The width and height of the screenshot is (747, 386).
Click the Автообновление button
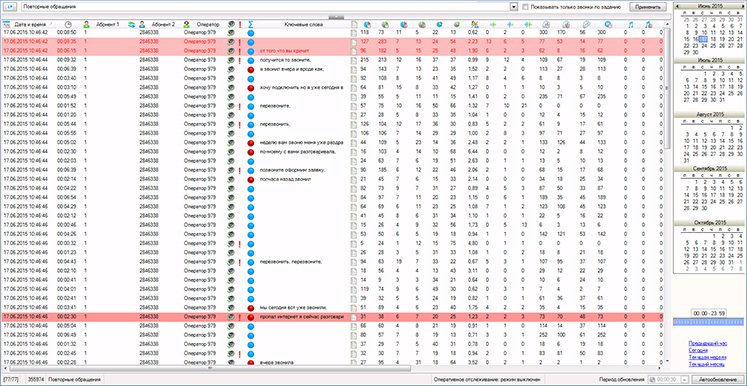[x=717, y=379]
